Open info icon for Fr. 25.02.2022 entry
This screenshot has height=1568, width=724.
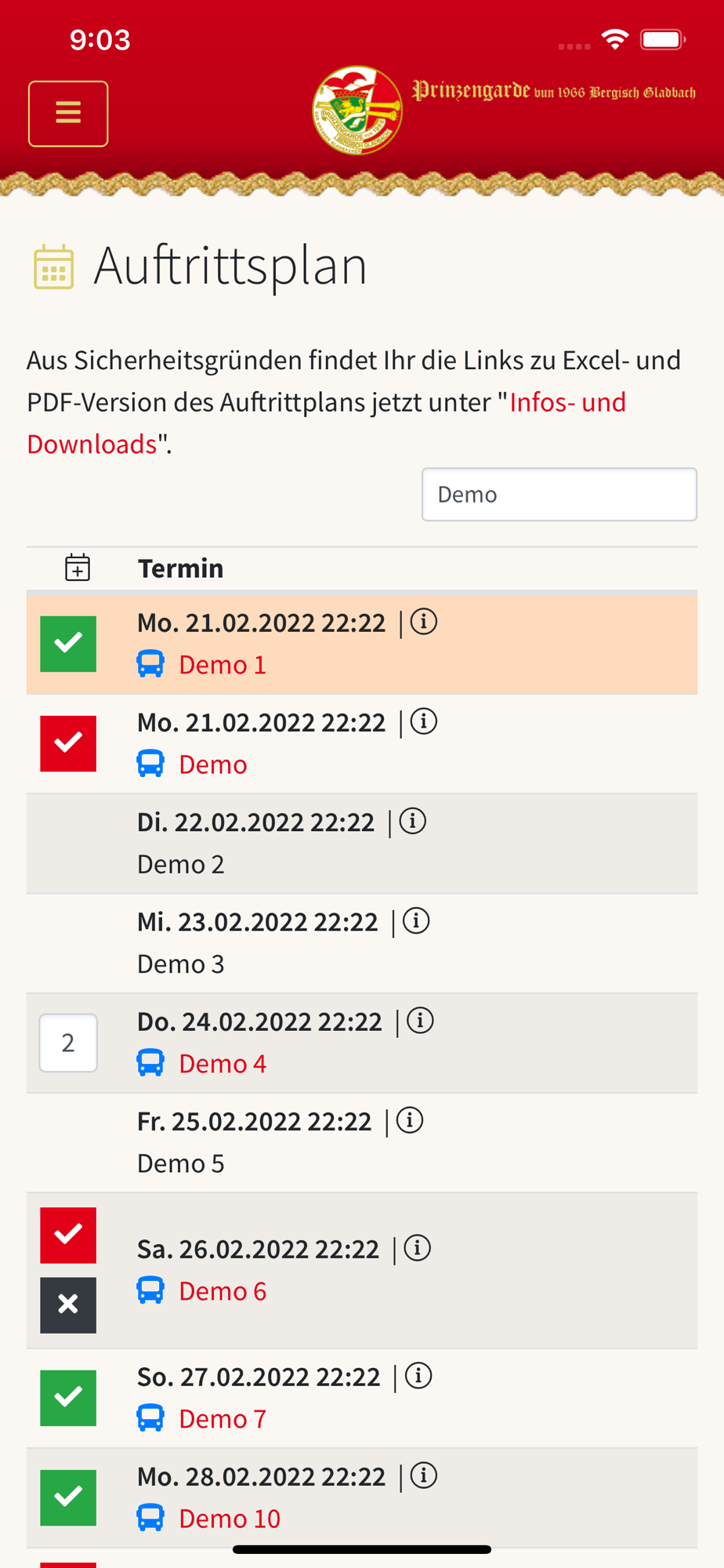(x=410, y=1120)
